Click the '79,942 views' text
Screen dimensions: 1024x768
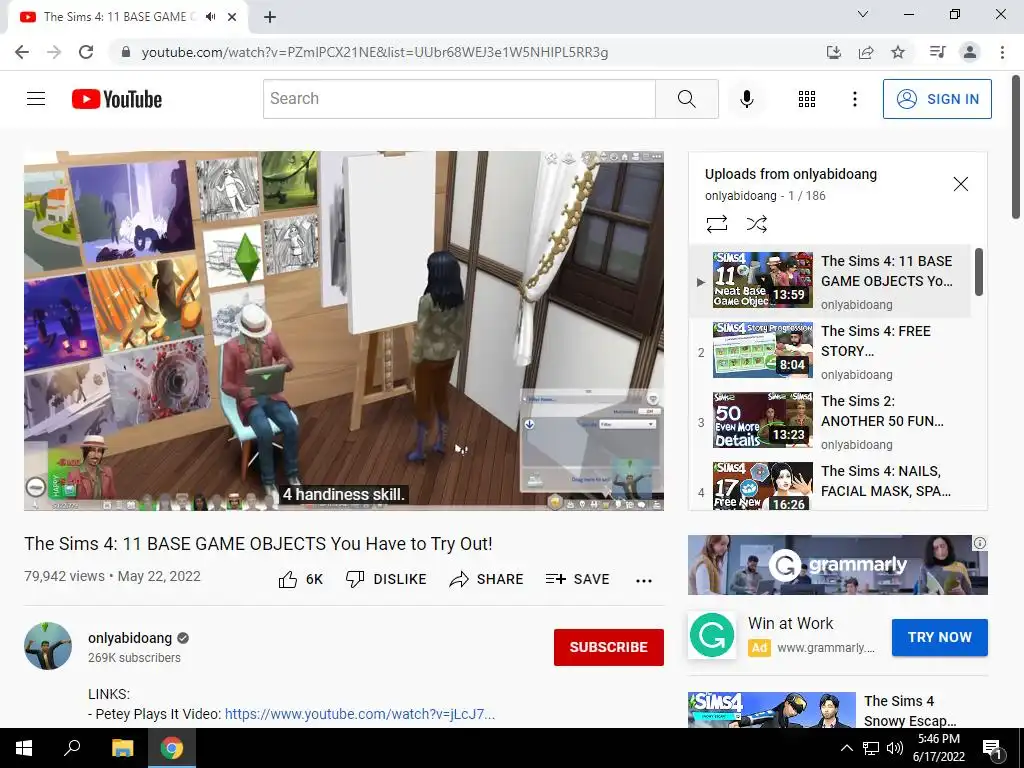pos(64,576)
